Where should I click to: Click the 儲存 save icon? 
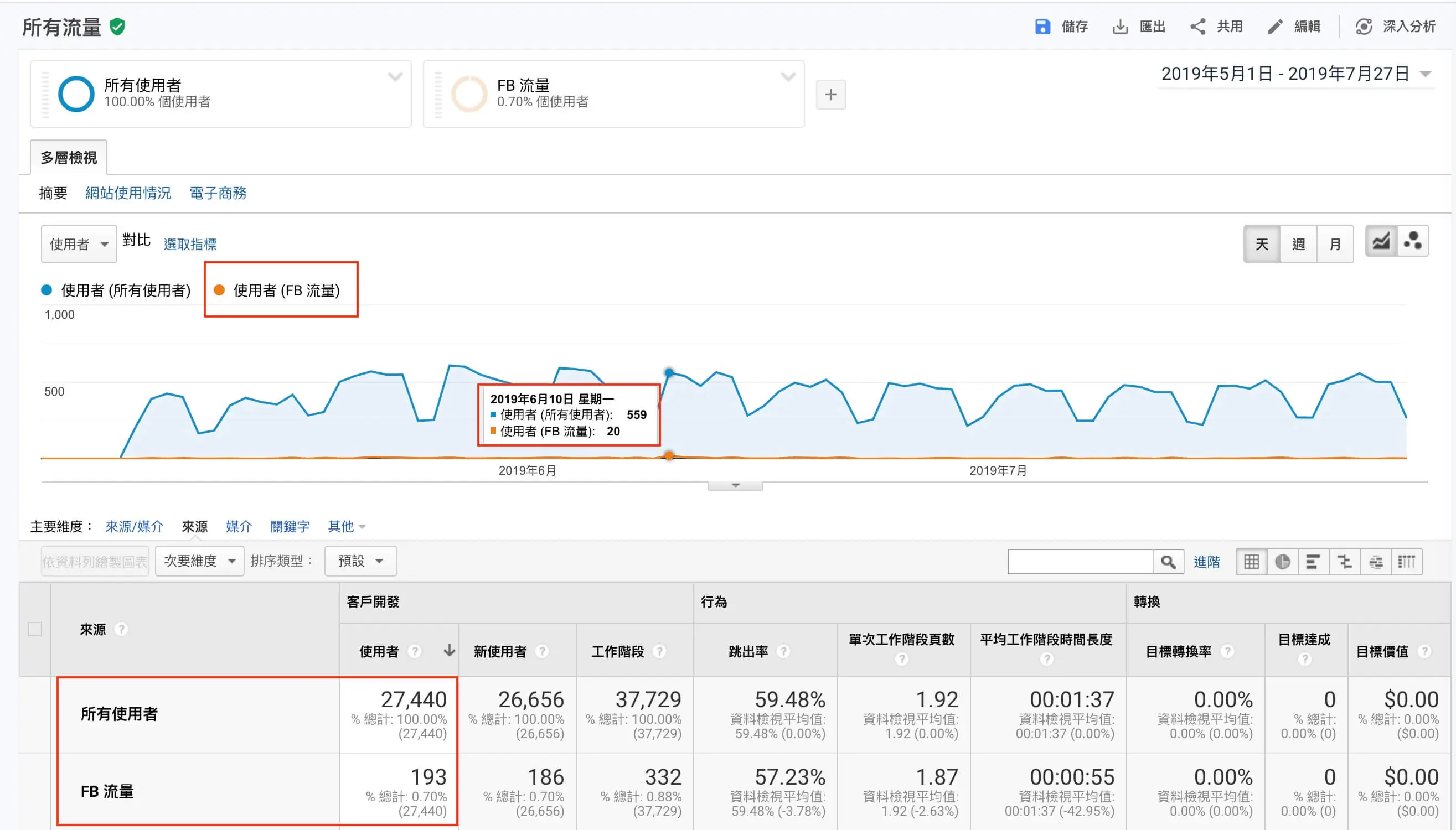point(1042,27)
